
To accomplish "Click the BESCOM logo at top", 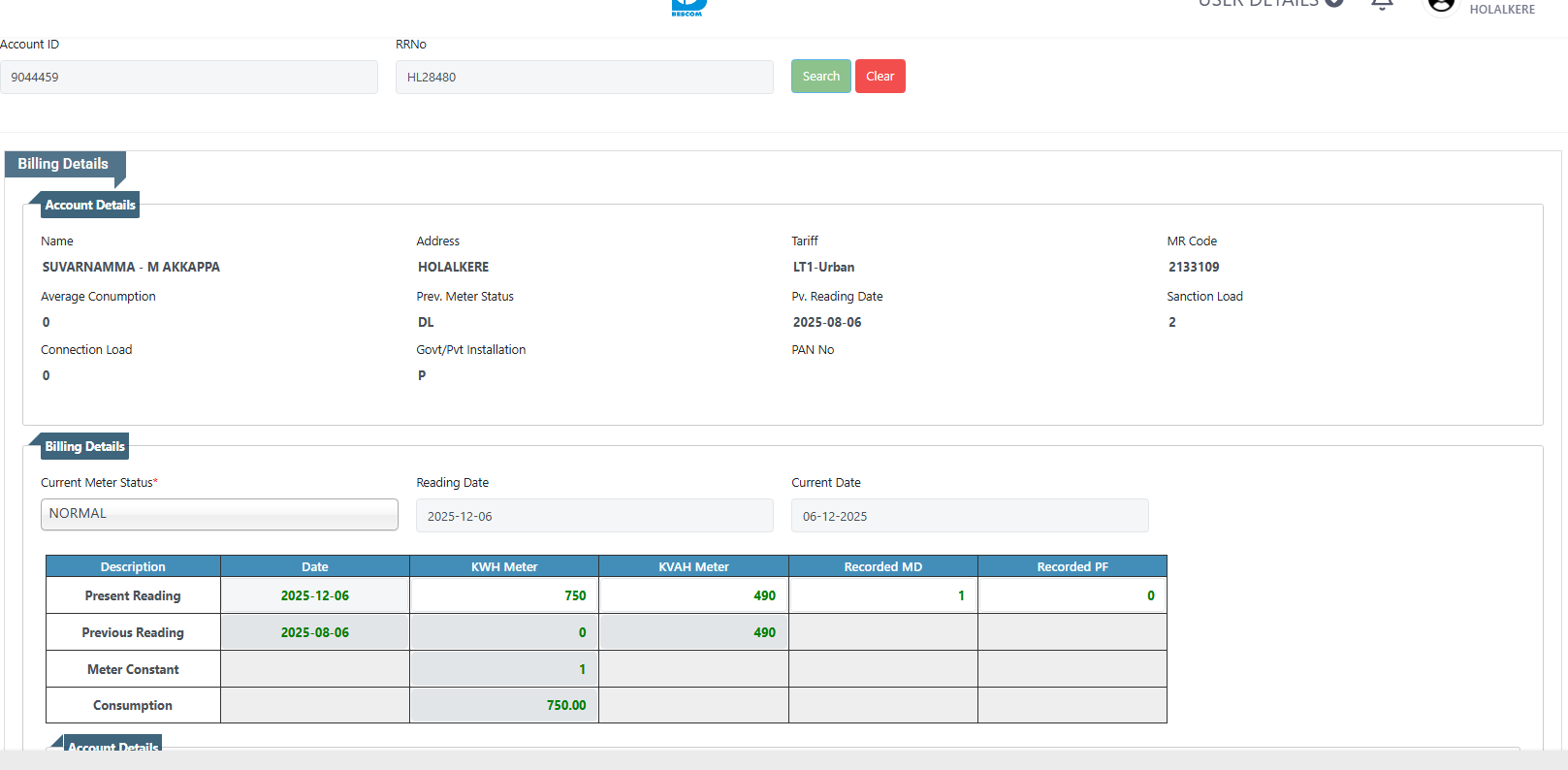I will [688, 7].
